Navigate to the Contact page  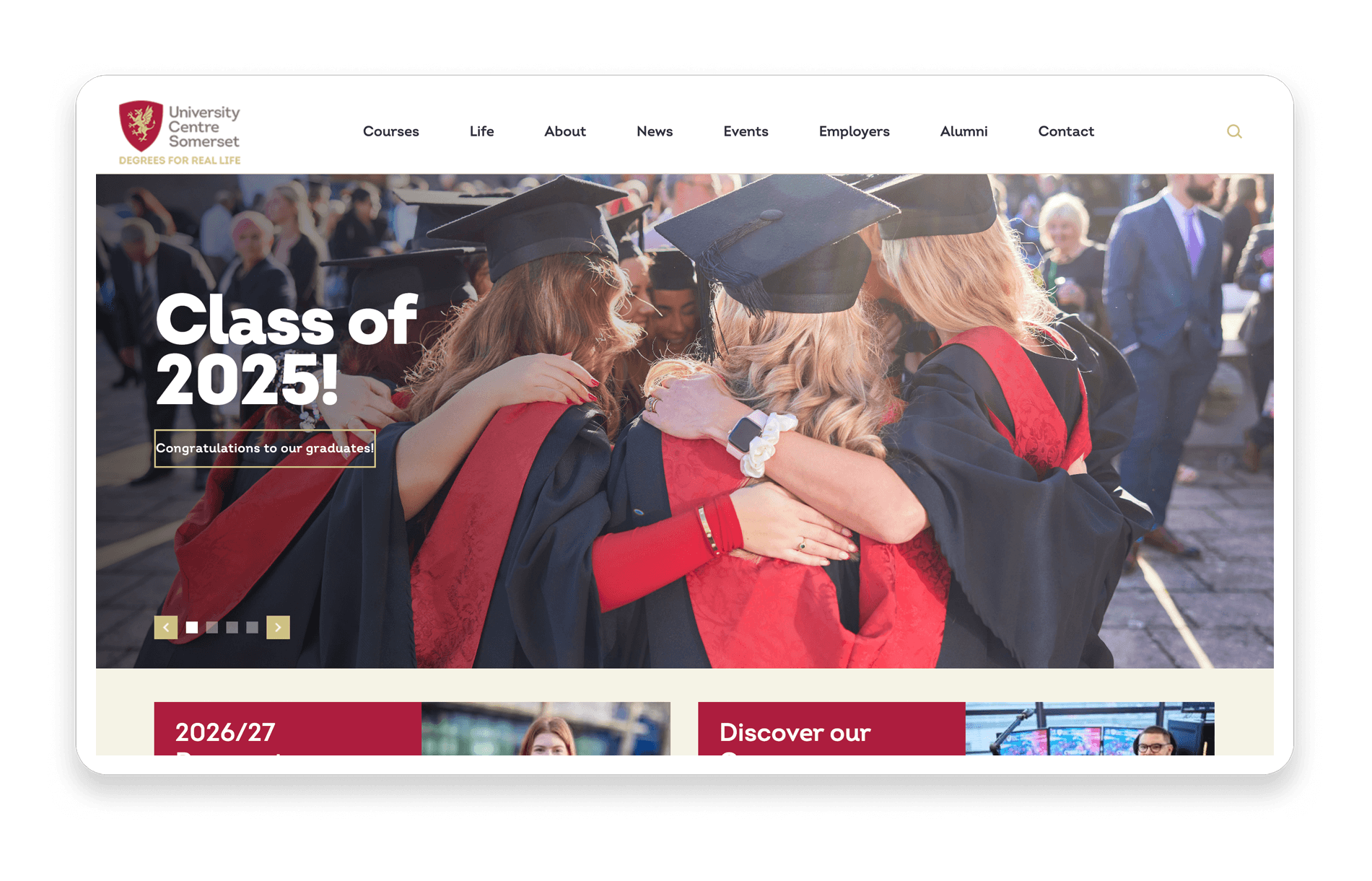[1066, 131]
